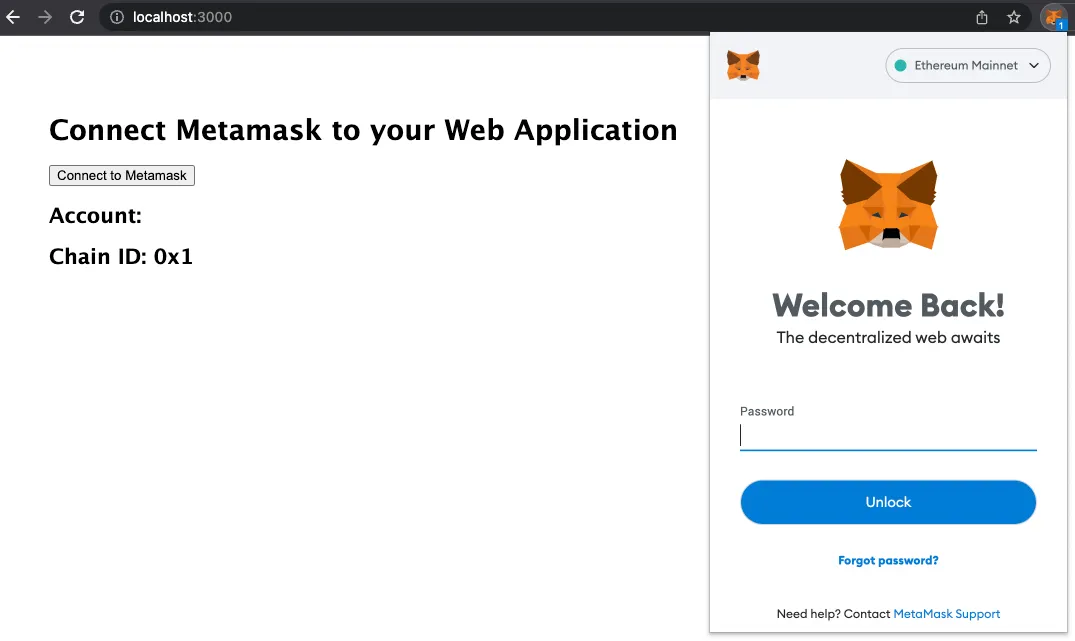Click the 'Chain ID: 0x1' text
This screenshot has height=641, width=1075.
pos(121,256)
